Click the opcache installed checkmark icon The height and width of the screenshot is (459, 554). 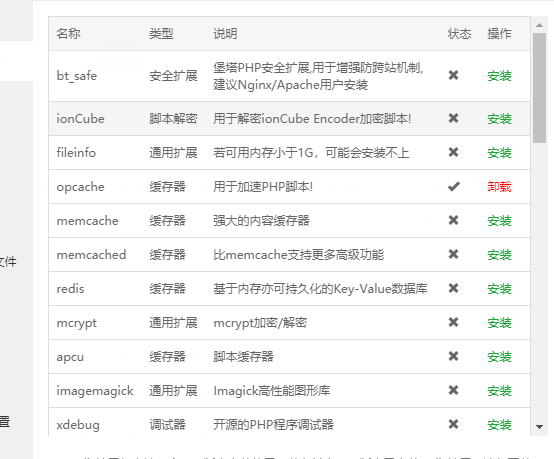[454, 186]
